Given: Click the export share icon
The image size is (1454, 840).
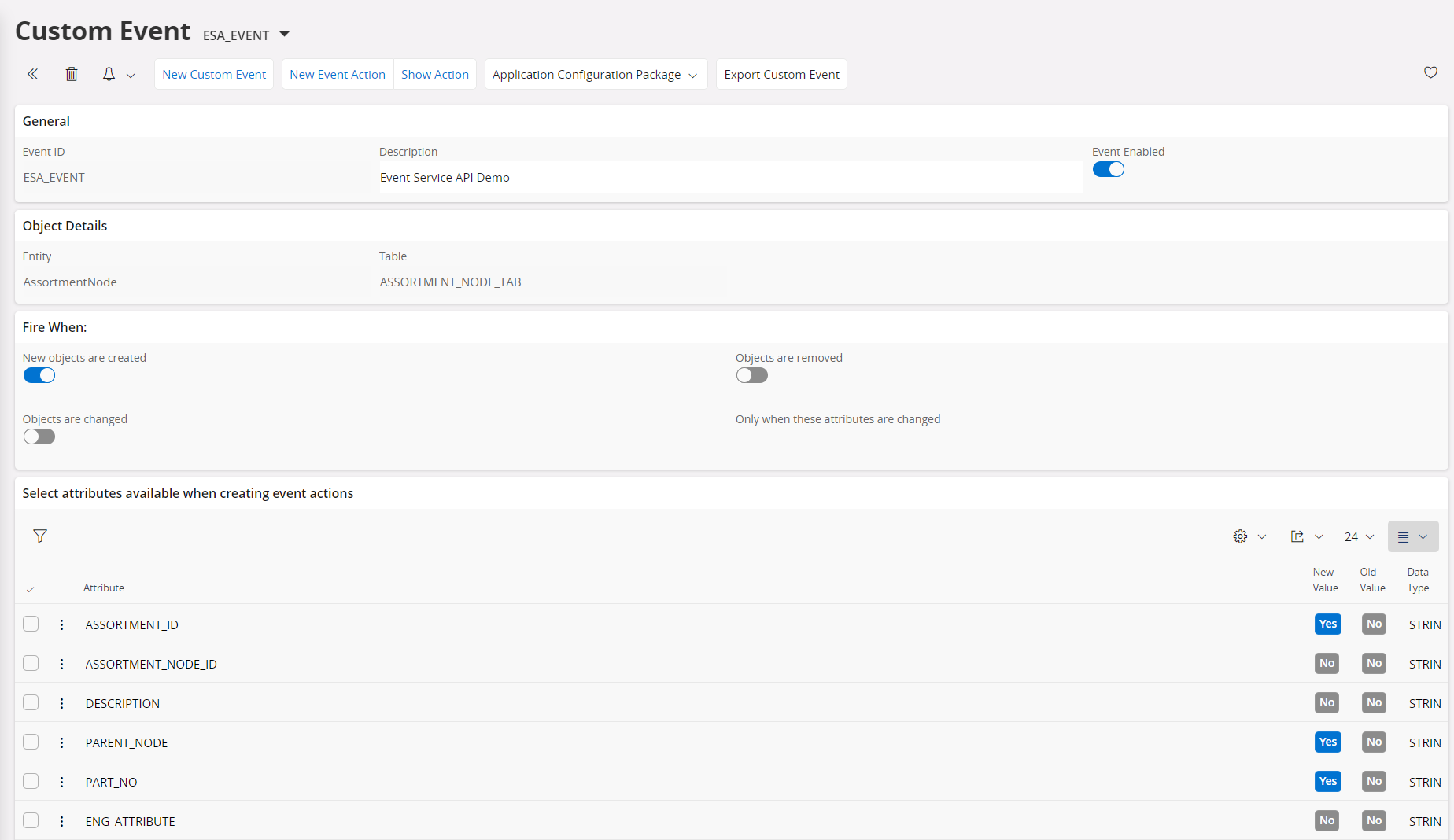Looking at the screenshot, I should [x=1297, y=536].
